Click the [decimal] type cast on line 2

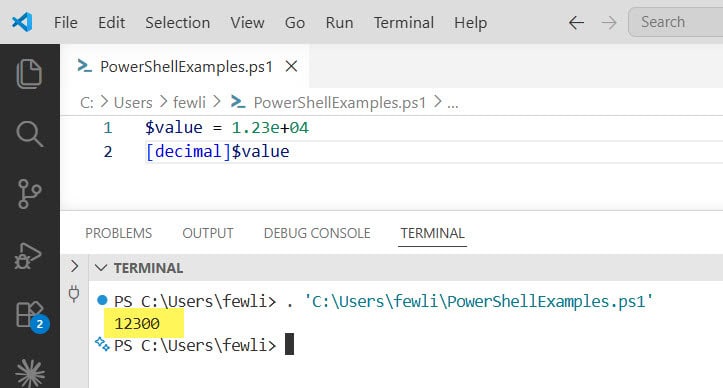[188, 152]
